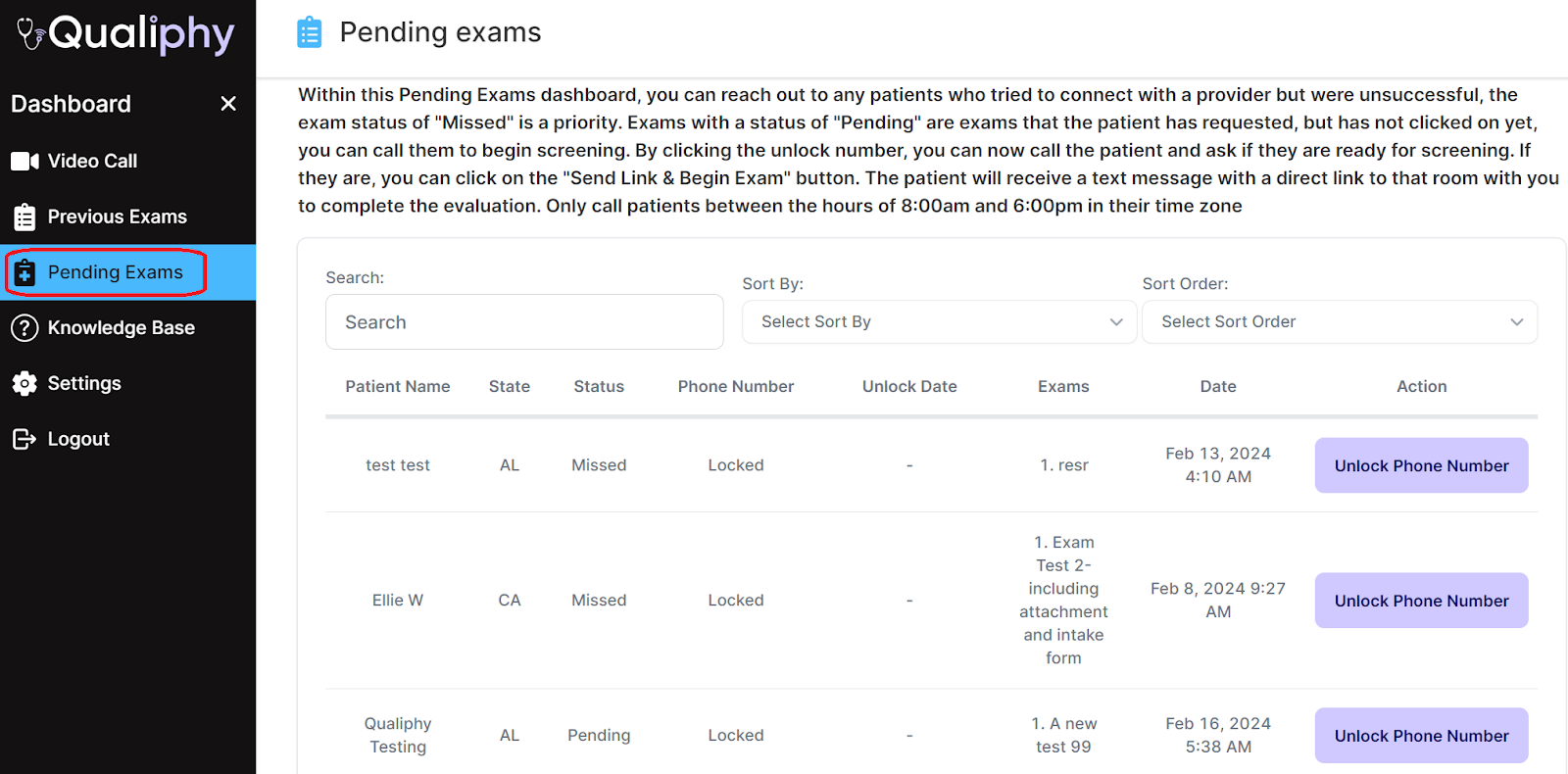Viewport: 1568px width, 774px height.
Task: Click the Settings gear icon
Action: [x=25, y=384]
